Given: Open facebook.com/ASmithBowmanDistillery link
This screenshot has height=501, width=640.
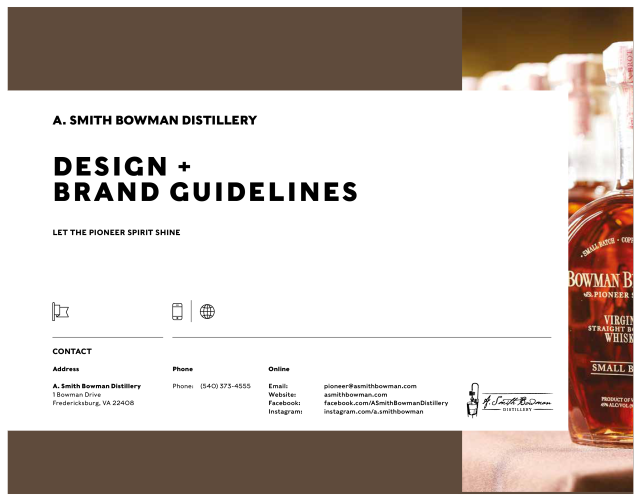Looking at the screenshot, I should 386,403.
